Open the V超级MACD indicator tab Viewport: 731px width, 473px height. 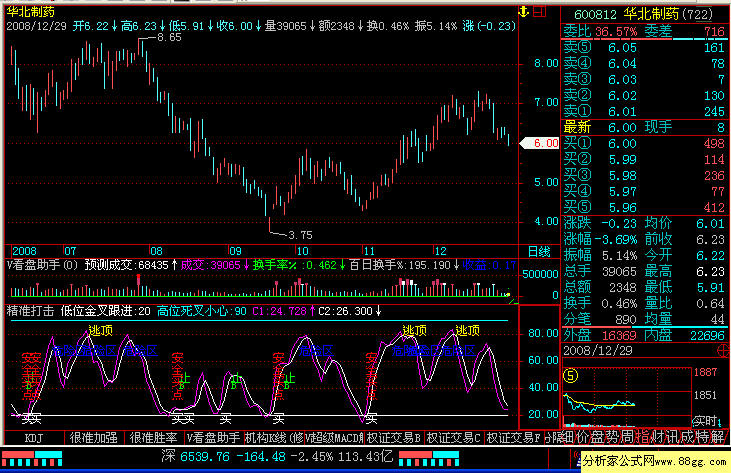point(334,438)
